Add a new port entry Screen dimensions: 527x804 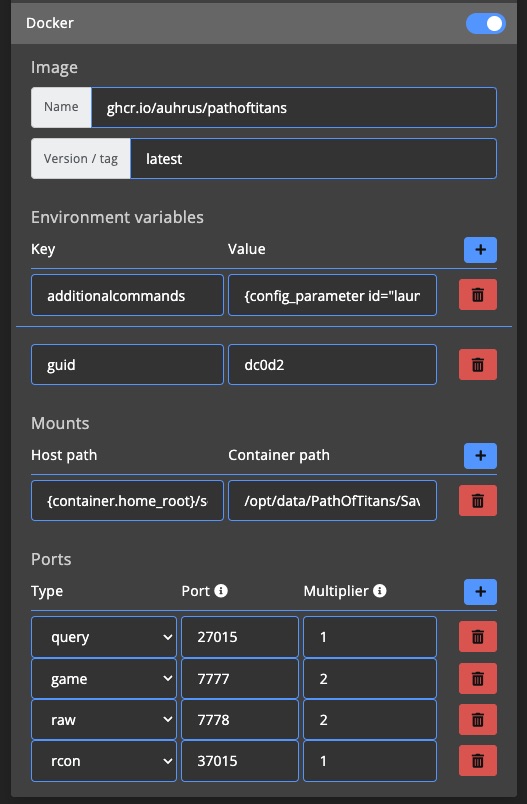480,592
